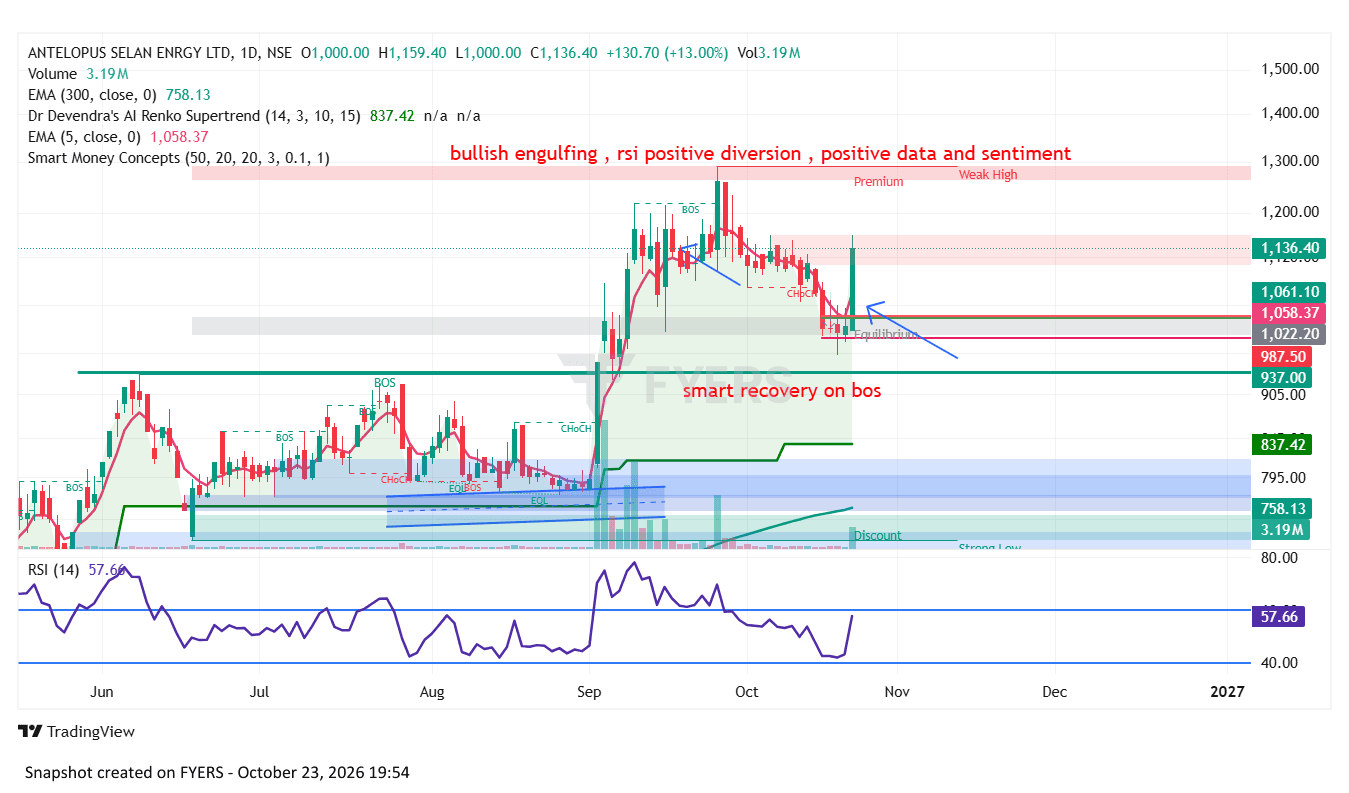Click the 'Snapshot created on FYERS' caption
The image size is (1349, 793).
point(217,772)
